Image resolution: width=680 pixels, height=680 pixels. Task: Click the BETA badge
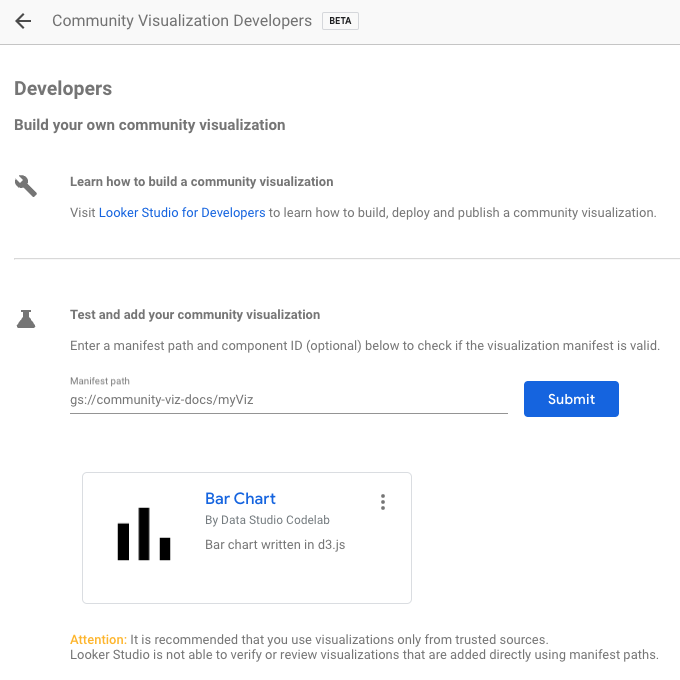tap(340, 21)
